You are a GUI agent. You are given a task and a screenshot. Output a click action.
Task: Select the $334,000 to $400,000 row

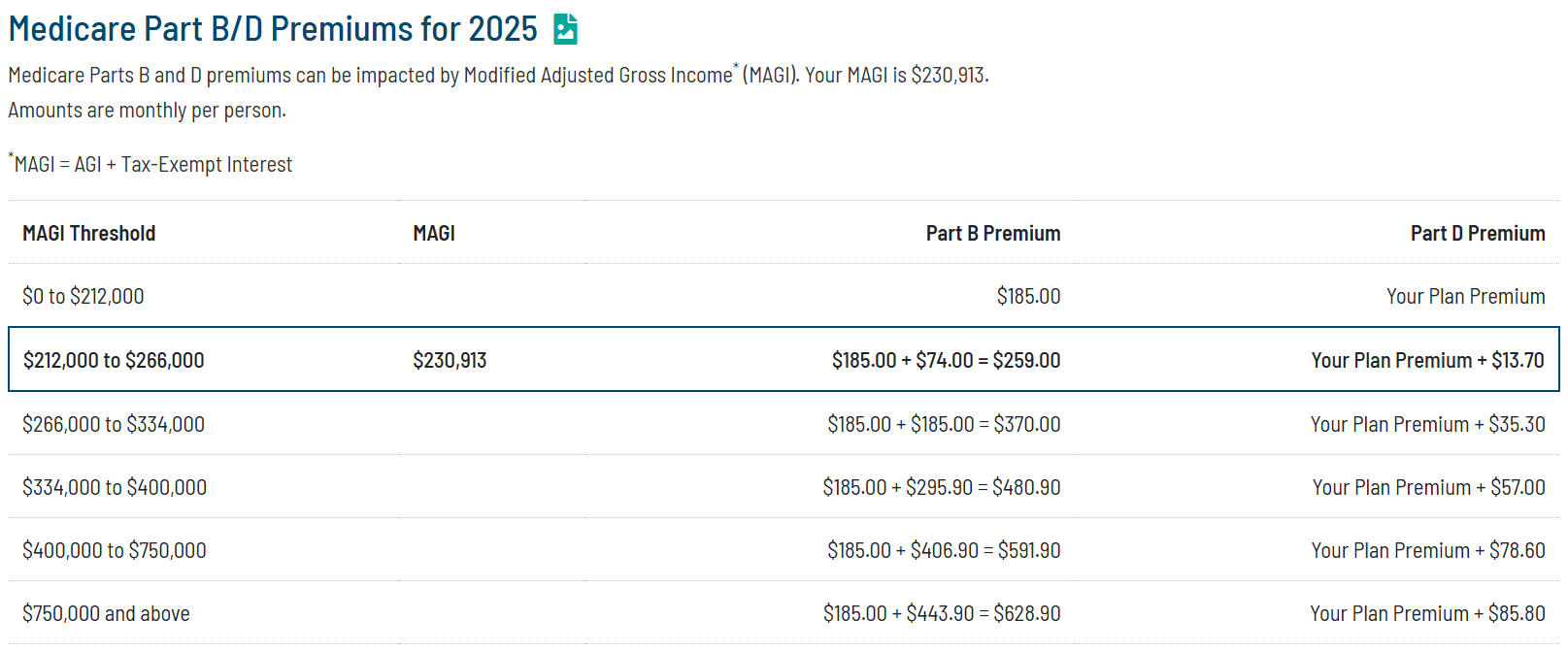point(784,487)
